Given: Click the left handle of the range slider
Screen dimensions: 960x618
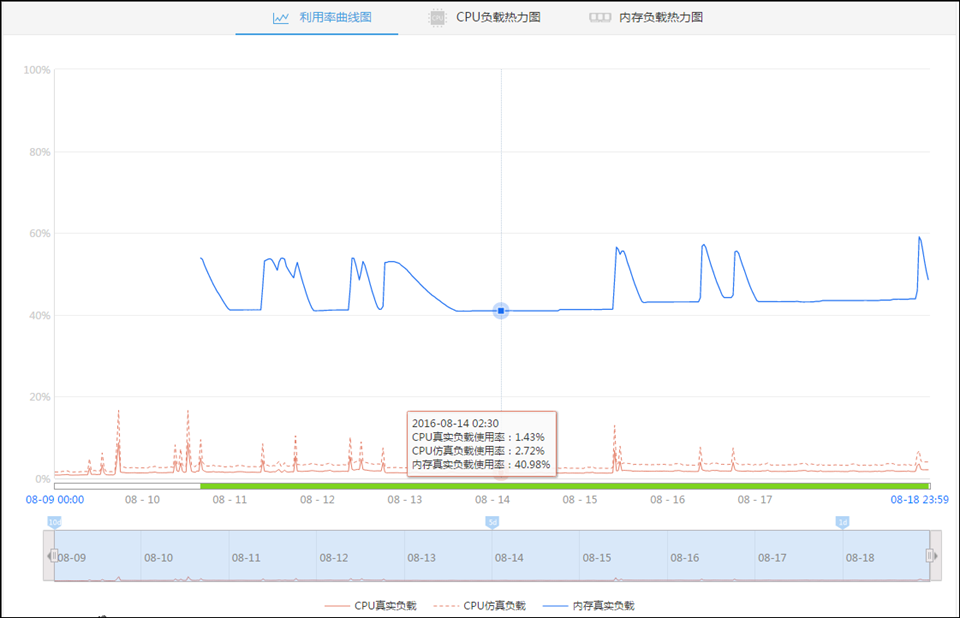Looking at the screenshot, I should pos(54,556).
